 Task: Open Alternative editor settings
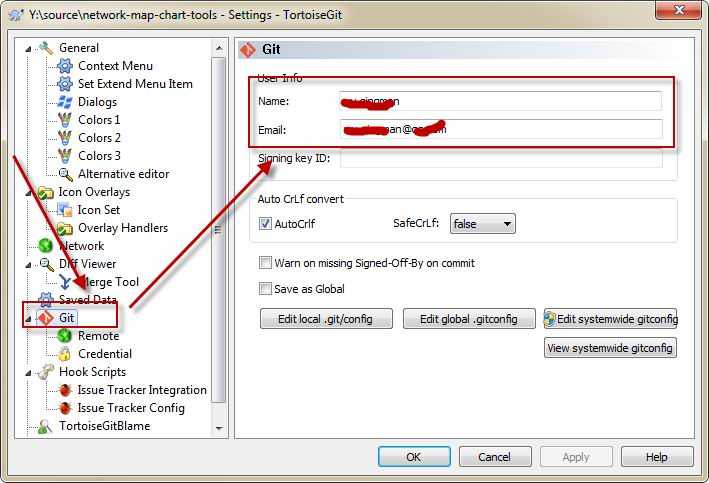(123, 174)
